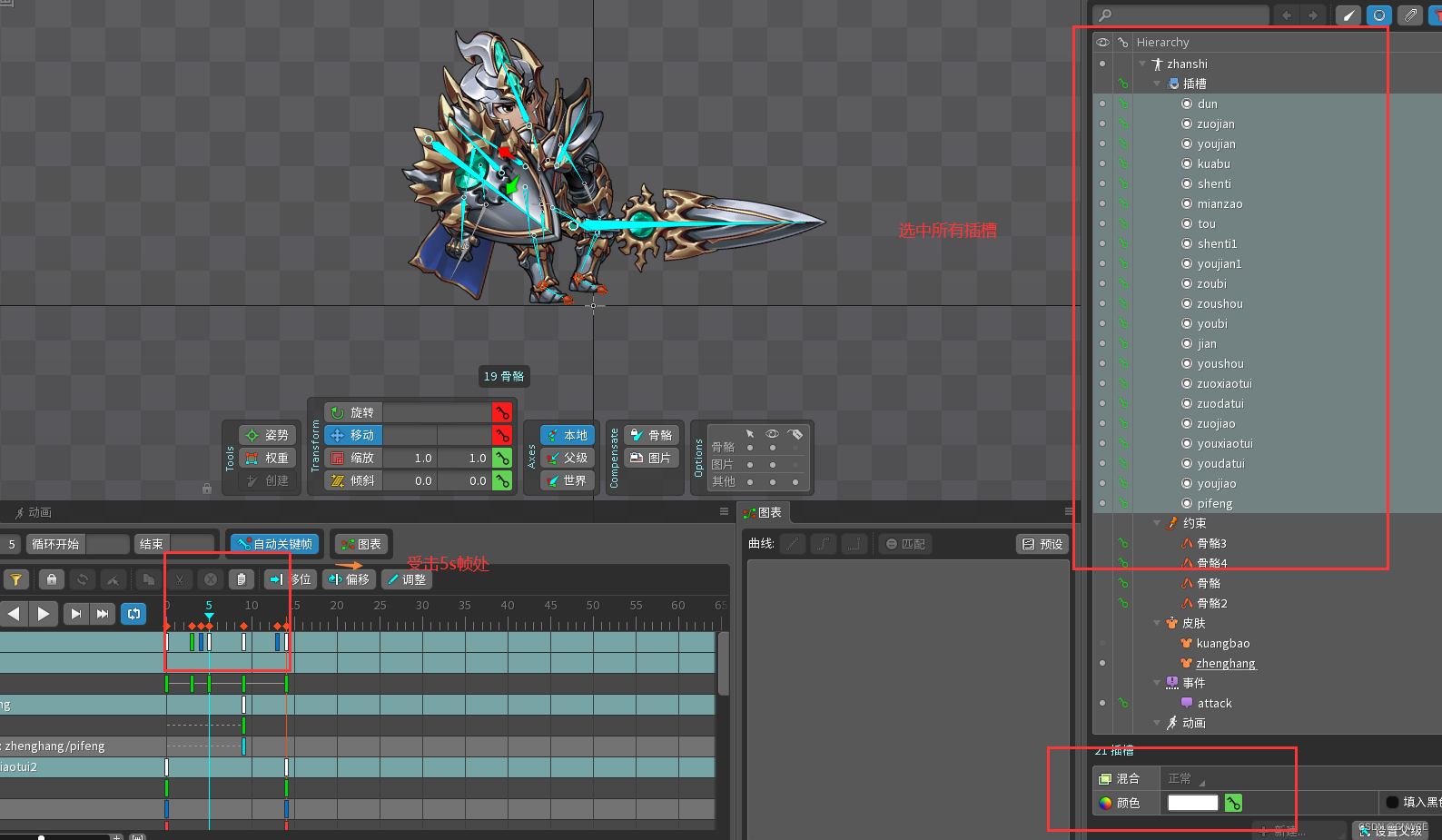Viewport: 1442px width, 840px height.
Task: Click the 偏移 offset button
Action: (x=349, y=578)
